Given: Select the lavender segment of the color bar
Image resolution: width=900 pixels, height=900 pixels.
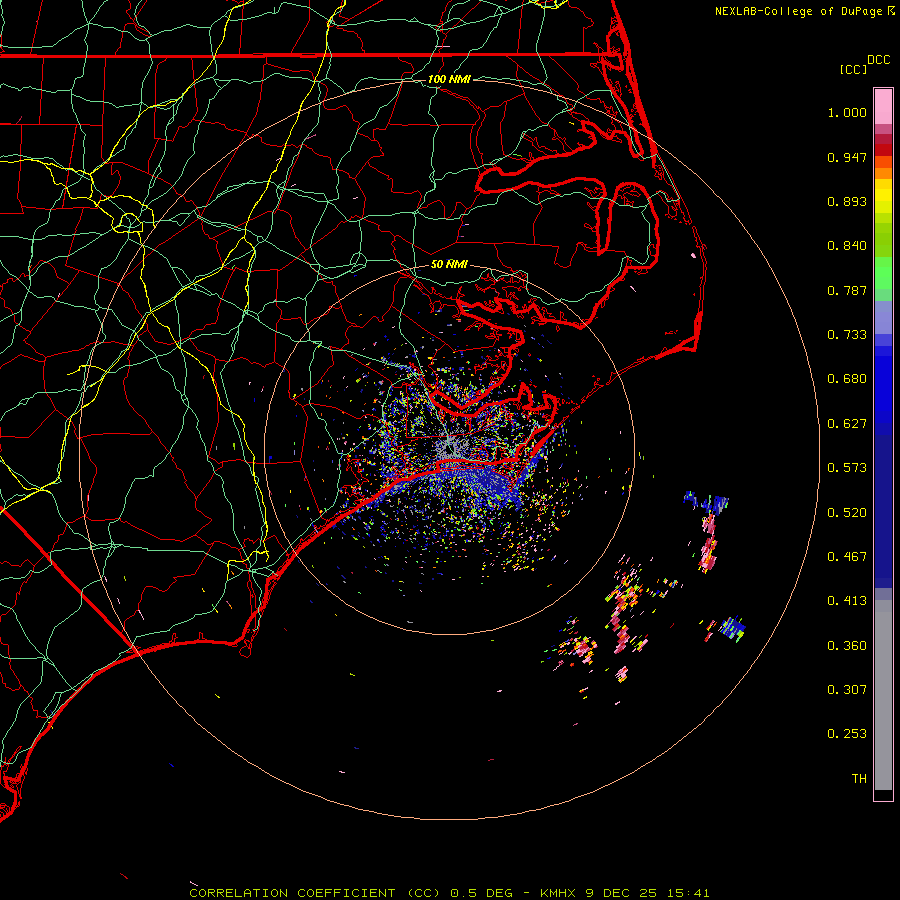Looking at the screenshot, I should [x=883, y=317].
